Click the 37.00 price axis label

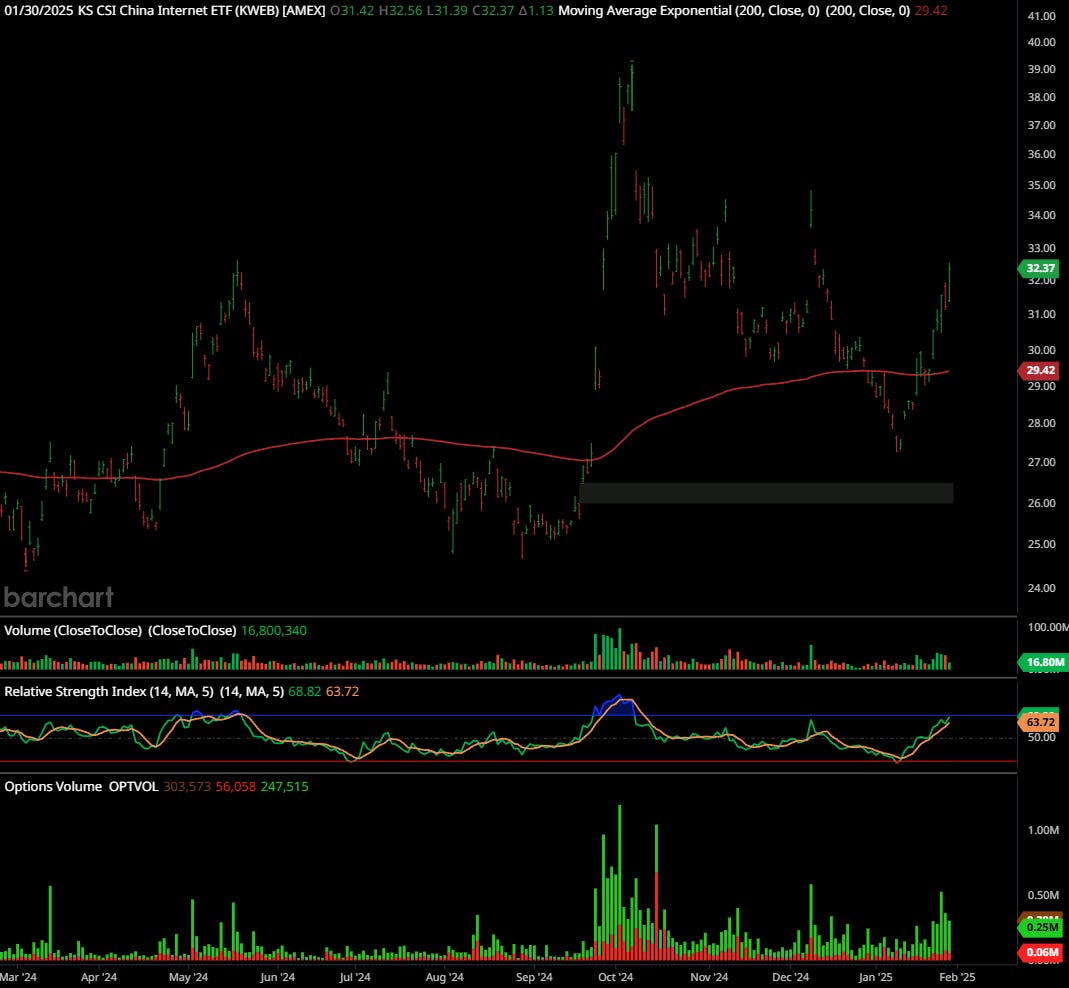tap(1041, 125)
